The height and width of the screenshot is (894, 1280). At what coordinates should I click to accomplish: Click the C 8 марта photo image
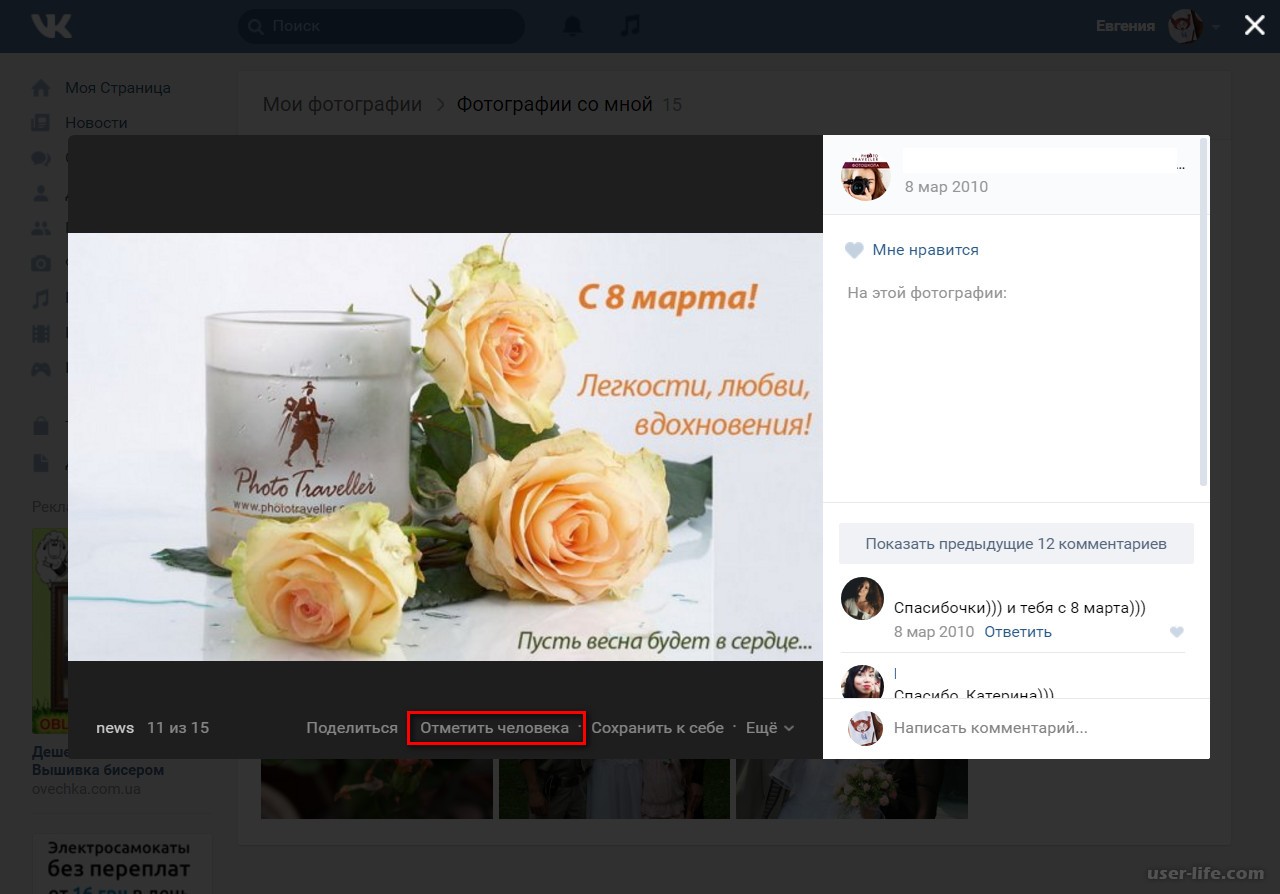tap(445, 447)
